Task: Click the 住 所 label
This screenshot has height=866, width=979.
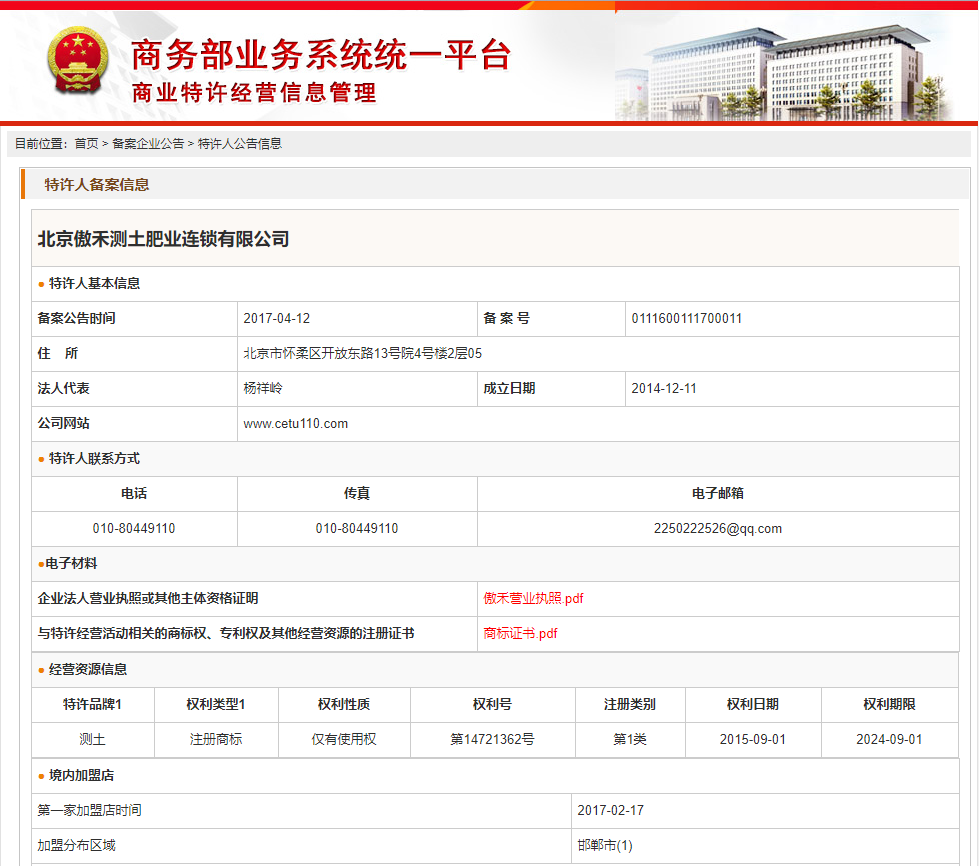Action: [58, 353]
